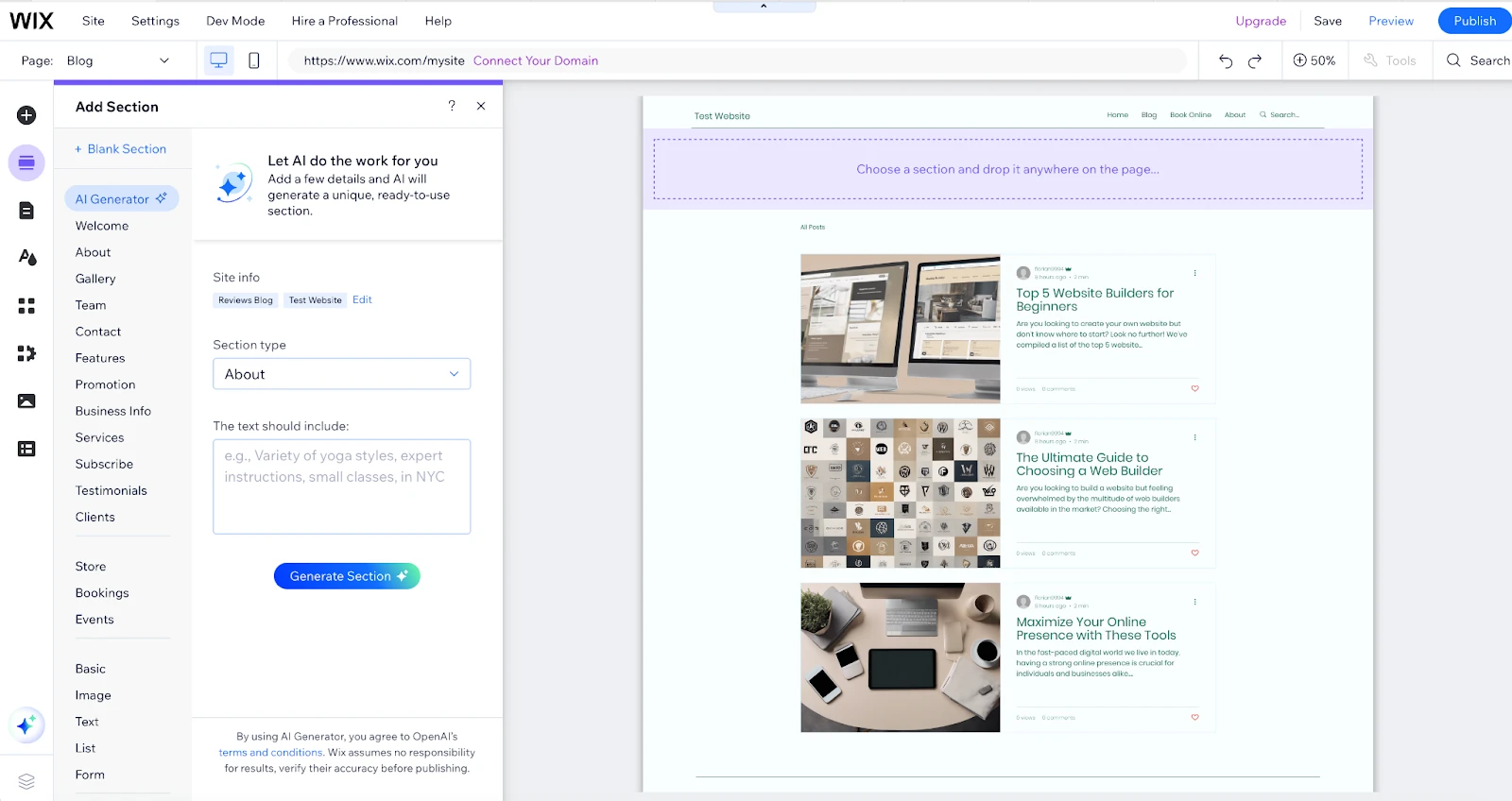Collapse the top bar with the arrow handle

click(x=764, y=6)
